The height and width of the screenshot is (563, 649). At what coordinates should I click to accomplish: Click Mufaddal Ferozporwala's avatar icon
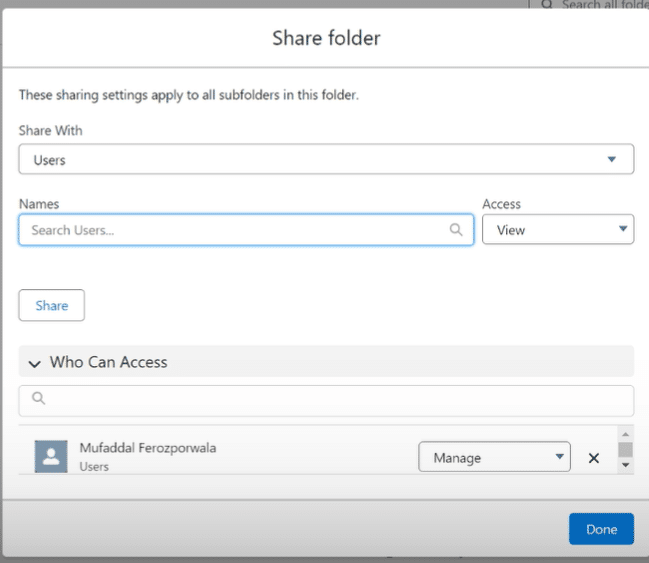click(x=51, y=457)
